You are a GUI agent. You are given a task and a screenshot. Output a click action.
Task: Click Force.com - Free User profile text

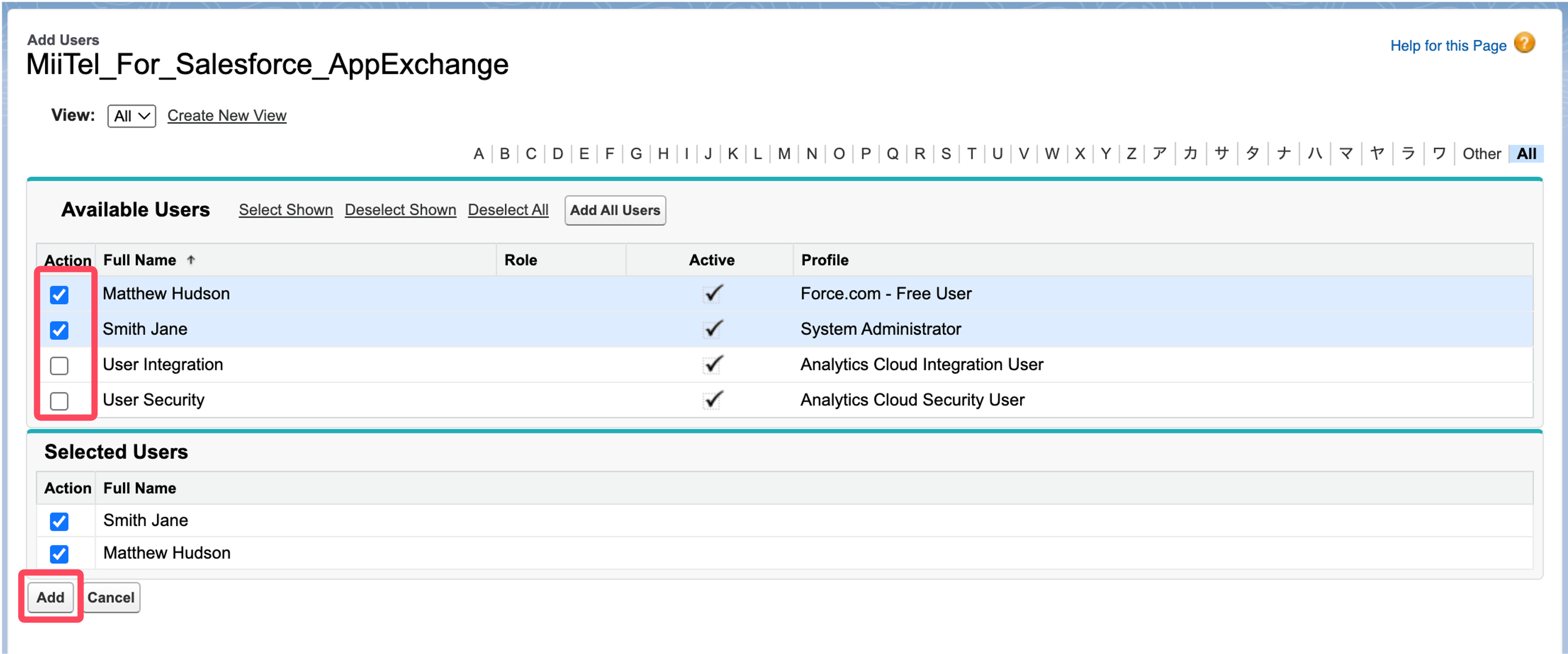[x=885, y=293]
